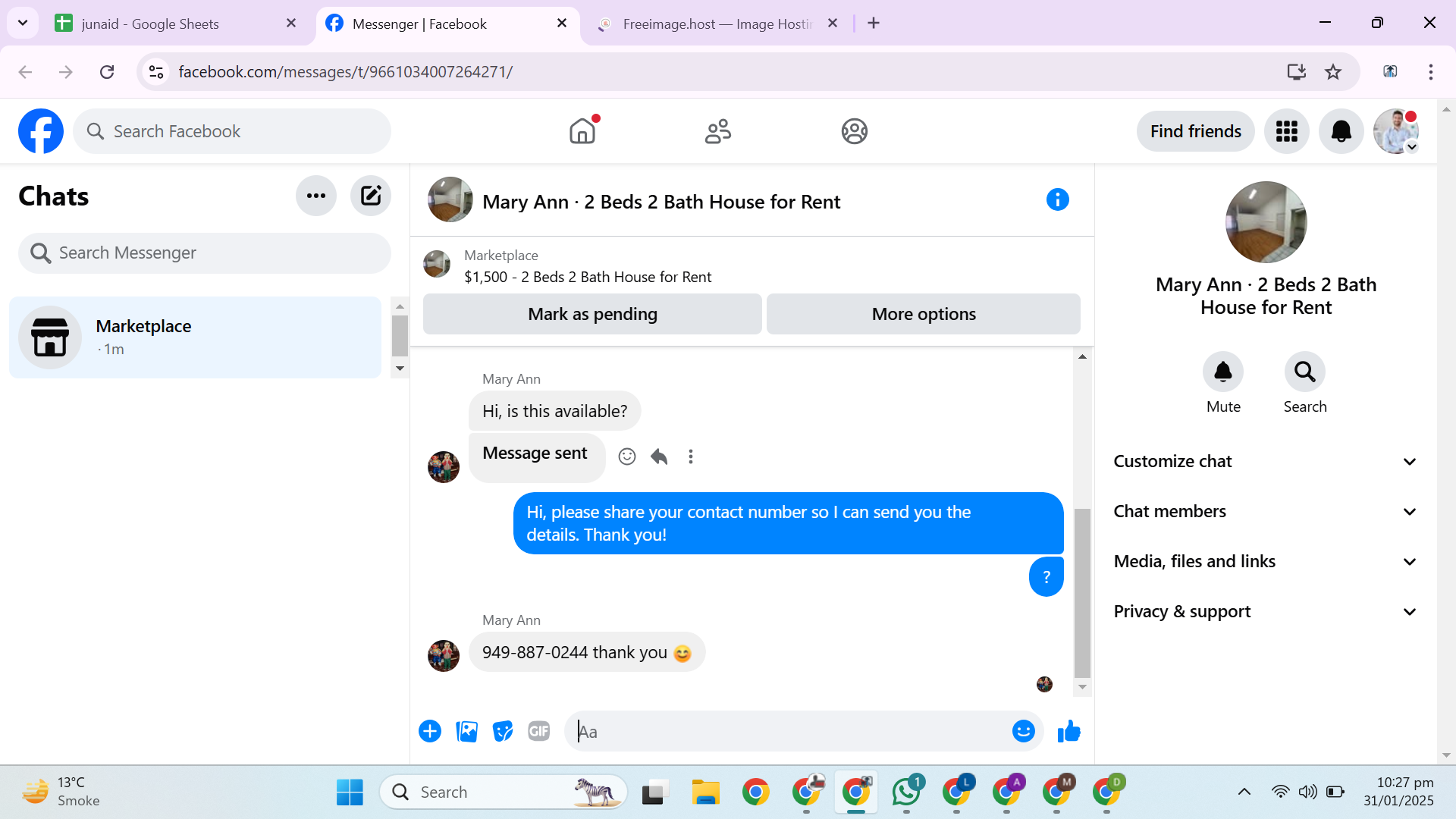Click the chat list scrollbar down arrow
Screen dimensions: 1456x819
[400, 369]
